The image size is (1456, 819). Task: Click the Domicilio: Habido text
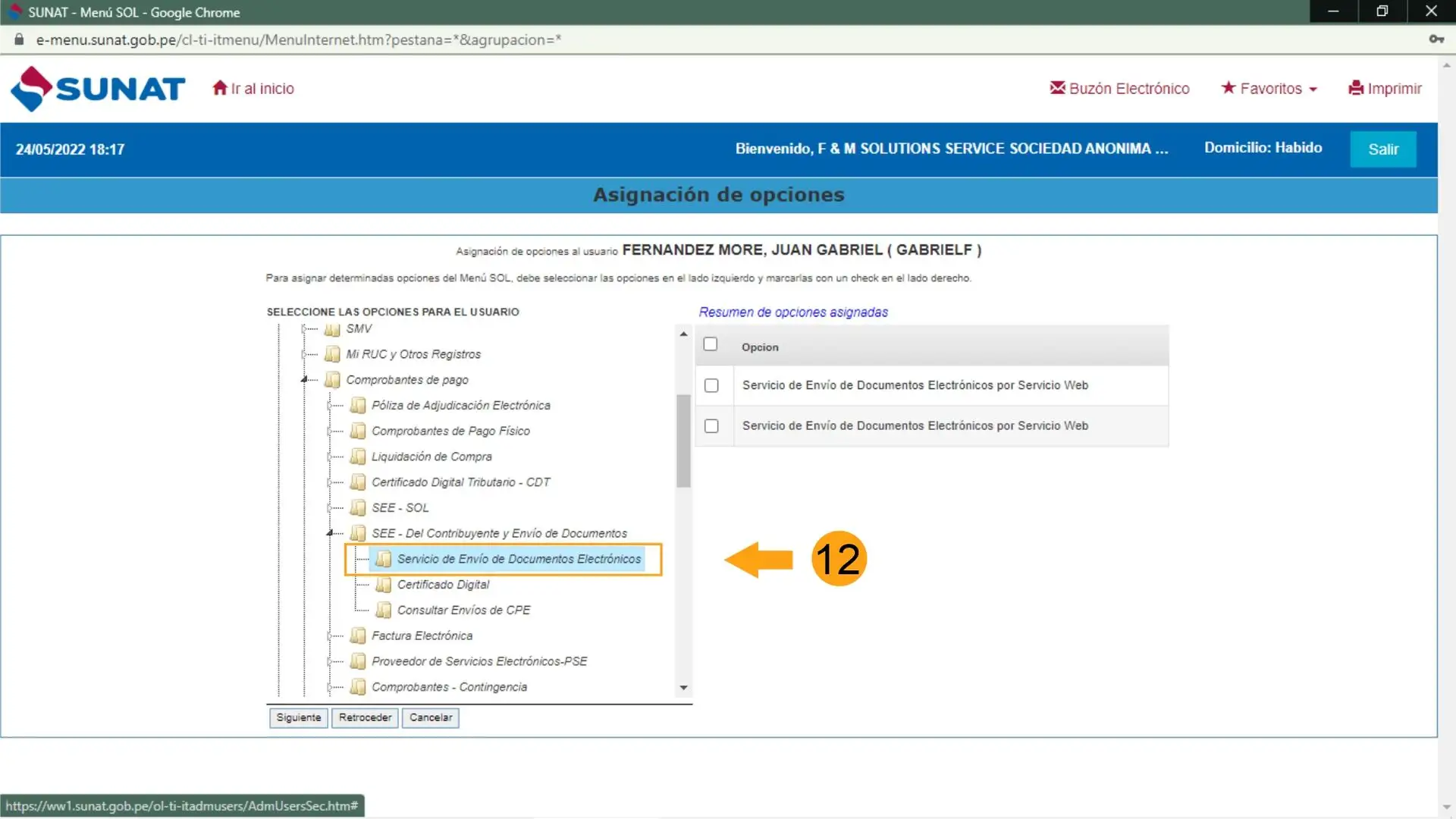(1263, 148)
